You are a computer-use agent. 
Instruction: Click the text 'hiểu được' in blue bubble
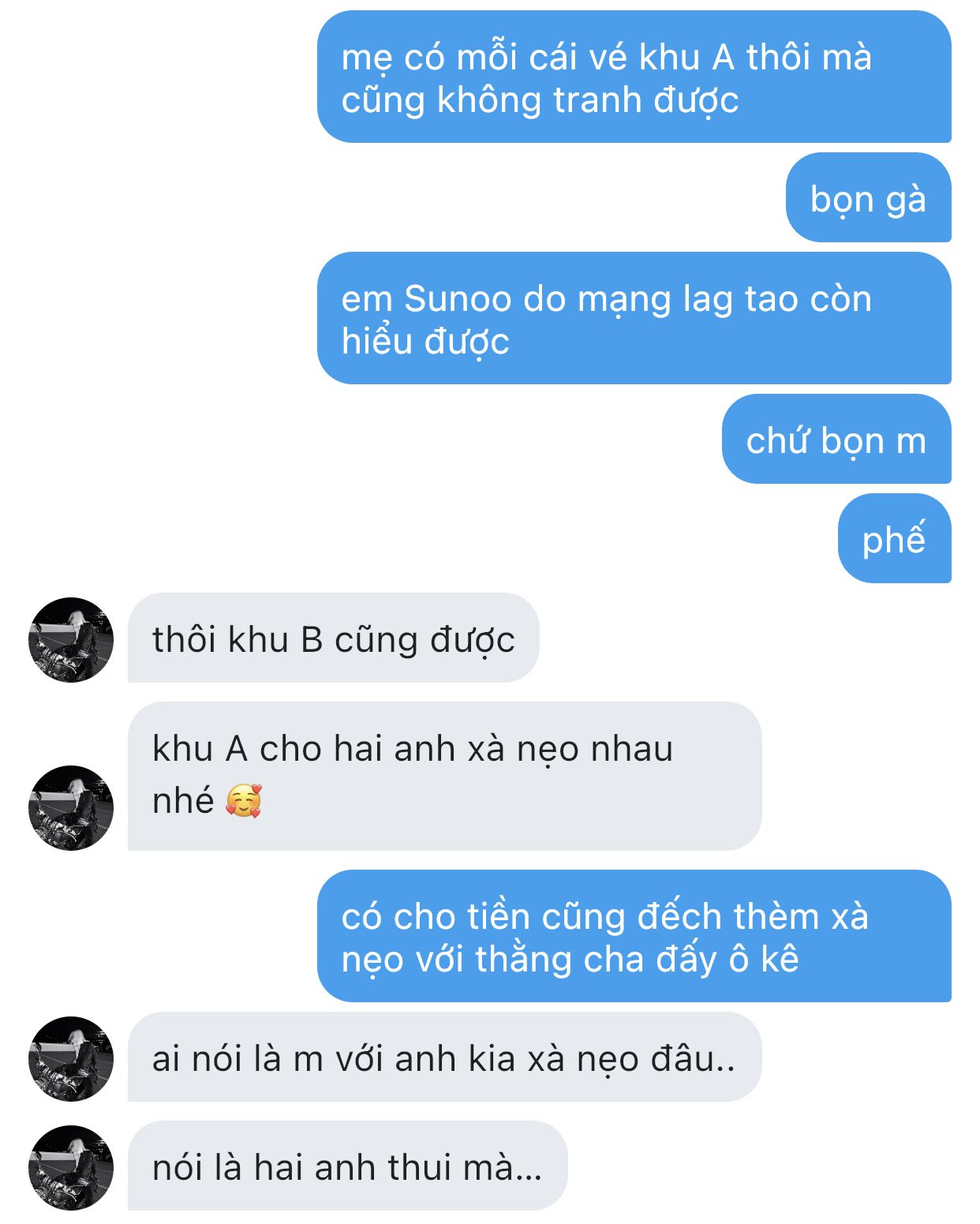(425, 342)
